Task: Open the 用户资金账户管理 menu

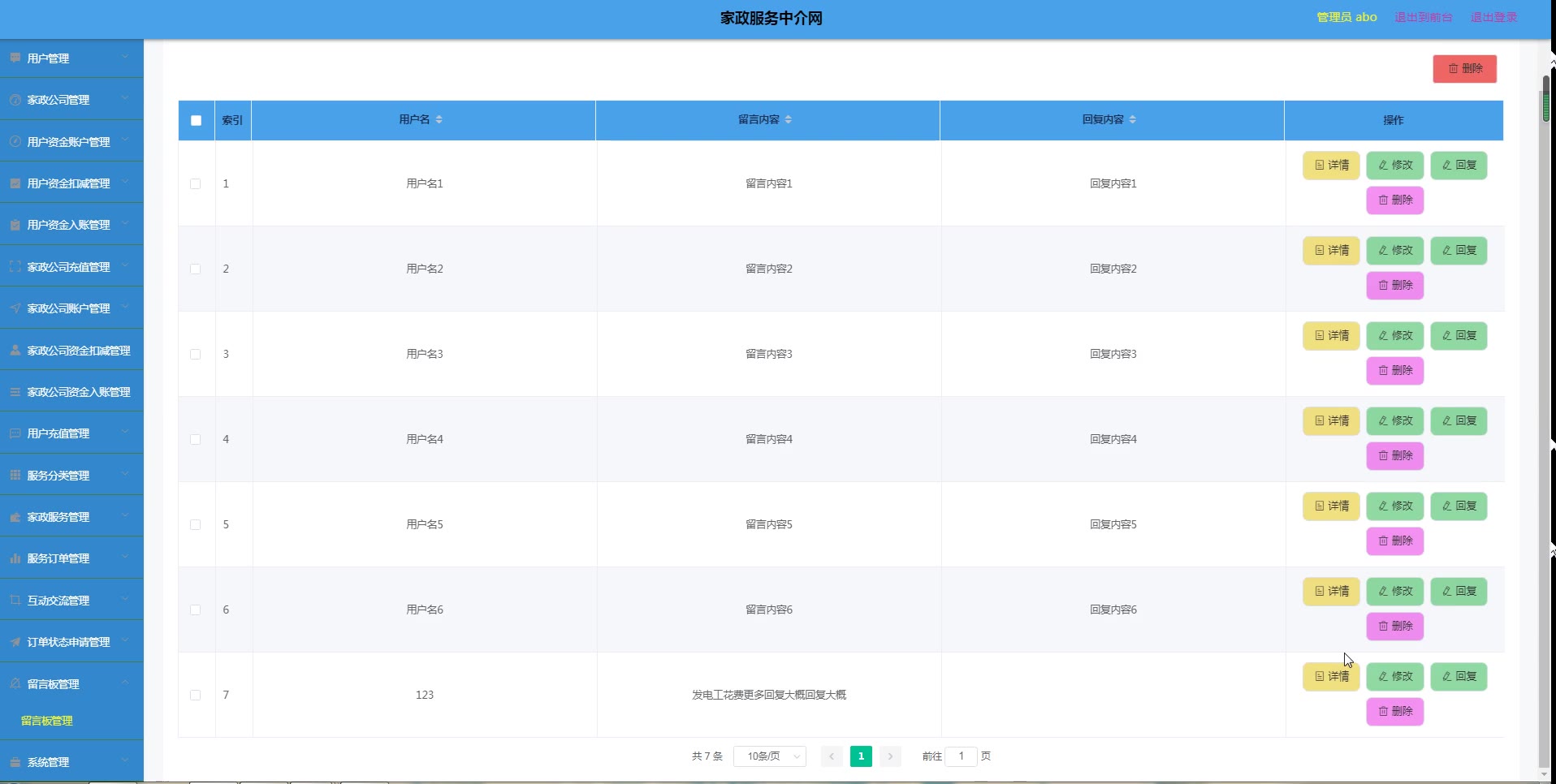Action: point(71,141)
